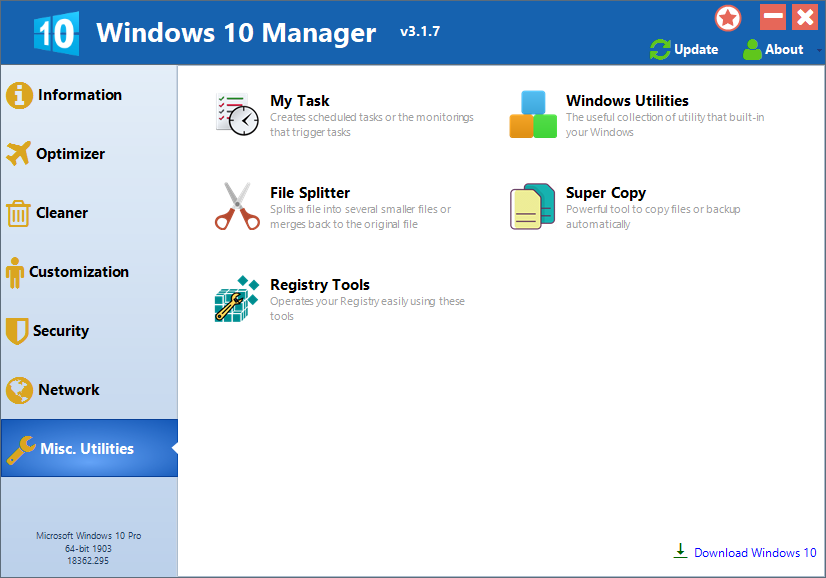This screenshot has height=578, width=826.
Task: Click the Security shield icon
Action: tap(17, 331)
